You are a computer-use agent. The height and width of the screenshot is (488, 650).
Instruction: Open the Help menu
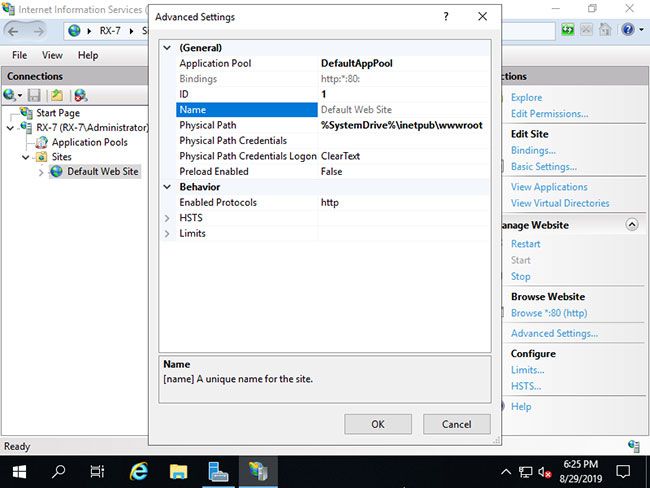[x=88, y=55]
